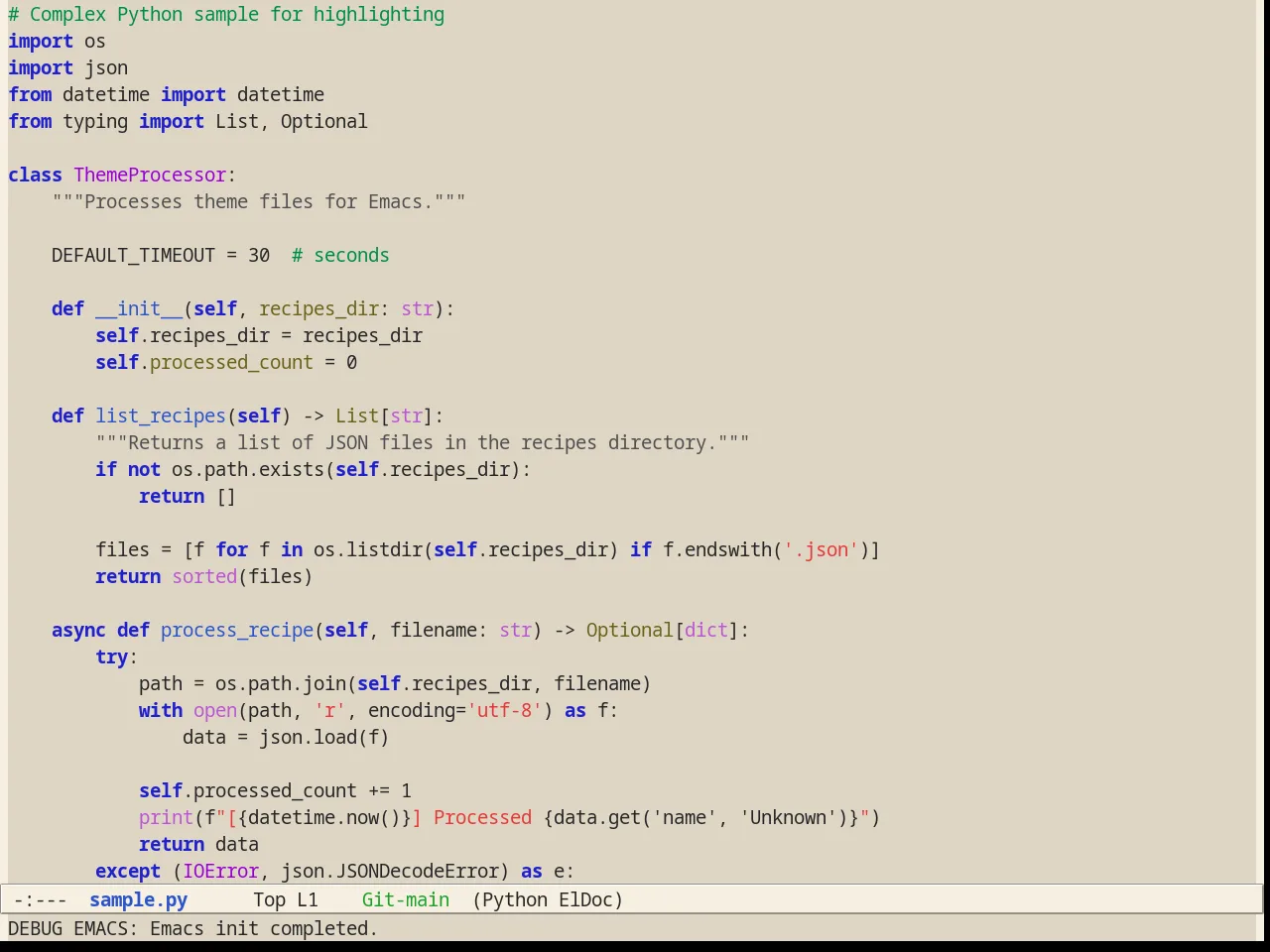Click 'self.recipes_dir = recipes_dir' assignment line

click(x=259, y=335)
